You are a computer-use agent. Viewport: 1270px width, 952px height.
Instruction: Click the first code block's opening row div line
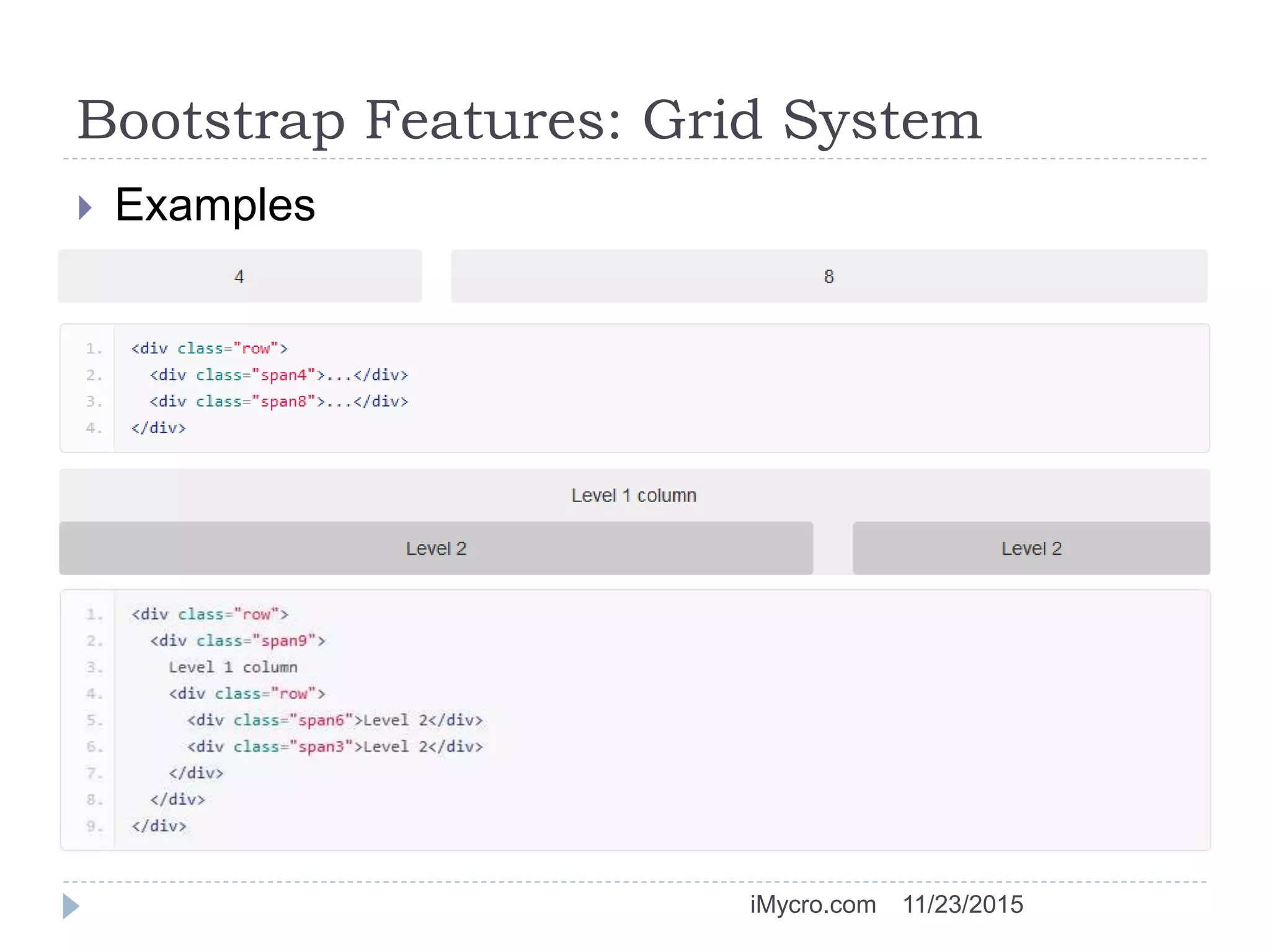coord(210,349)
